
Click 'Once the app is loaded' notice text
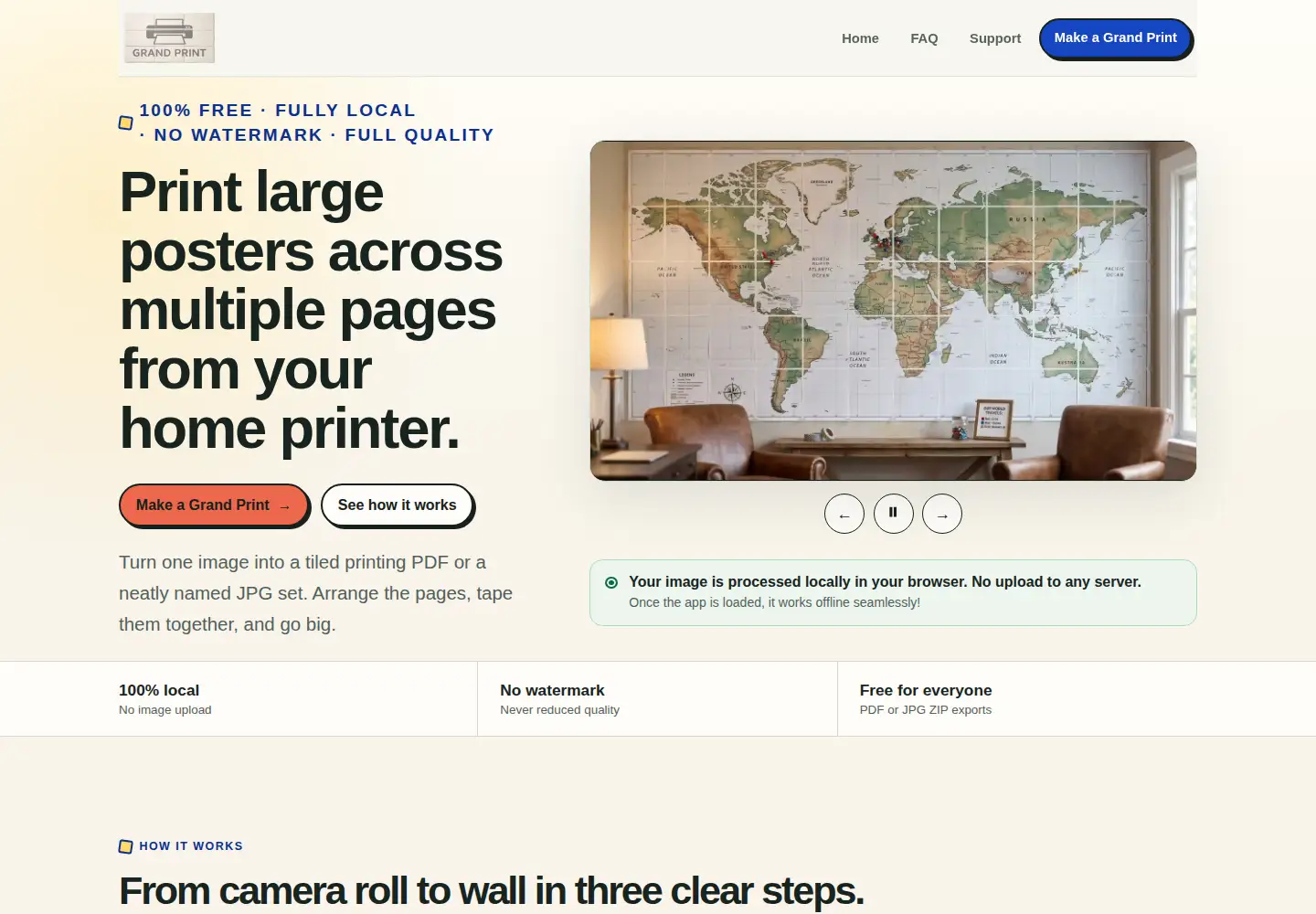[774, 602]
